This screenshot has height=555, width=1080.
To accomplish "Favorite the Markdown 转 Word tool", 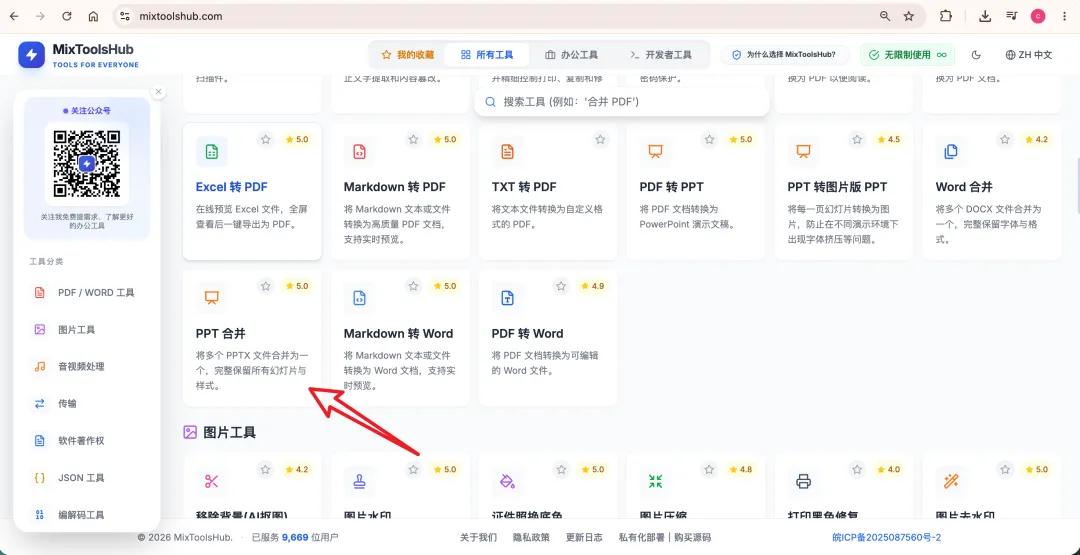I will (x=413, y=286).
